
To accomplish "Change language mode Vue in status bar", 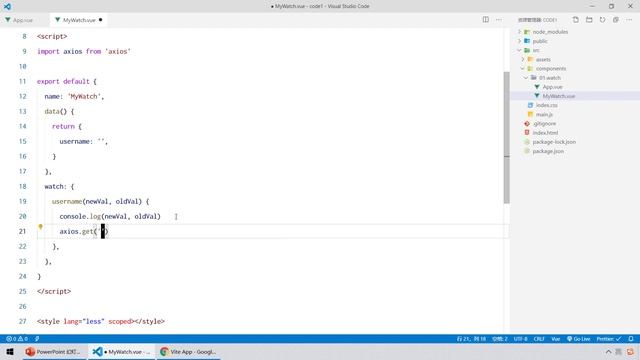I will click(x=556, y=339).
